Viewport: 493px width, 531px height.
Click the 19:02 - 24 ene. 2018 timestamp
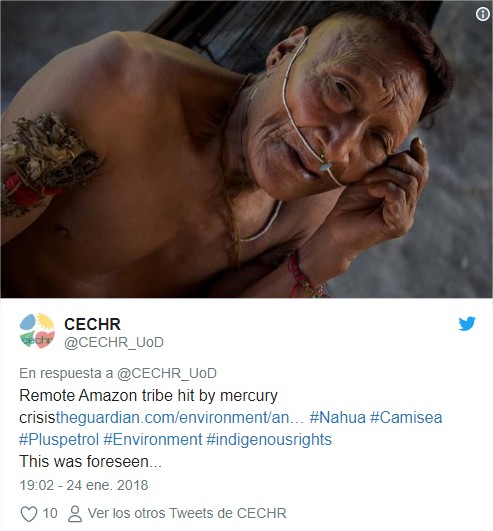(x=84, y=485)
